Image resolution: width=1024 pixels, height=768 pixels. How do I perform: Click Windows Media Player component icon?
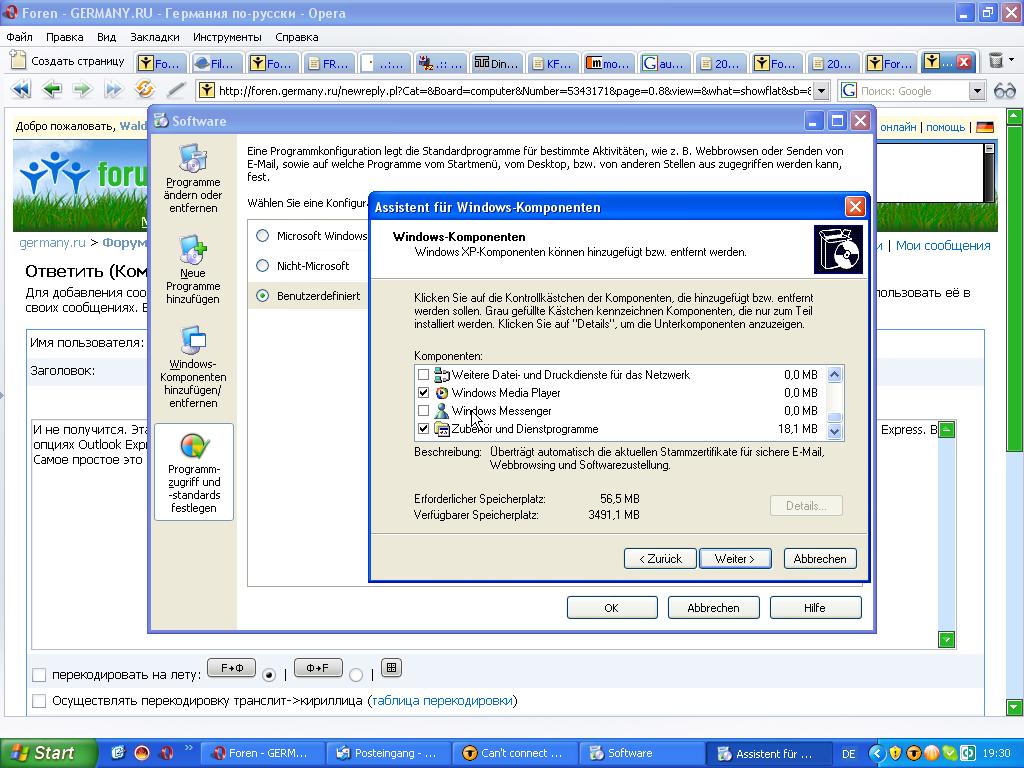click(442, 392)
